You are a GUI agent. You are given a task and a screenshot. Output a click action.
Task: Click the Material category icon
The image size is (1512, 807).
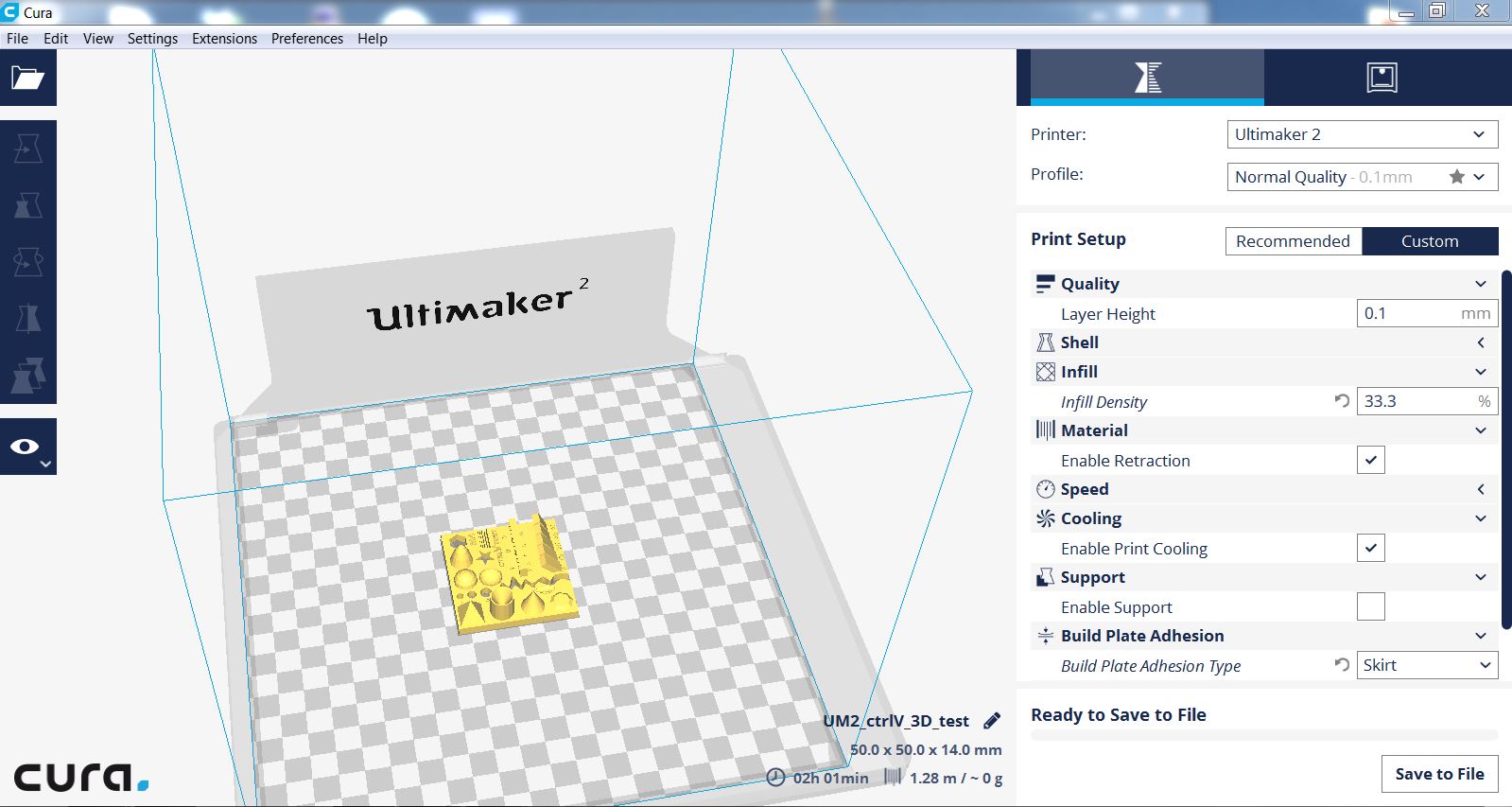point(1045,430)
